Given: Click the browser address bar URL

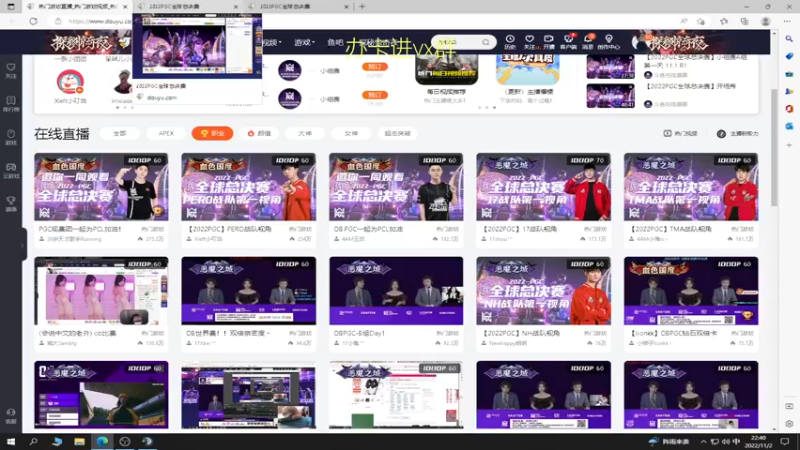Looking at the screenshot, I should click(100, 21).
